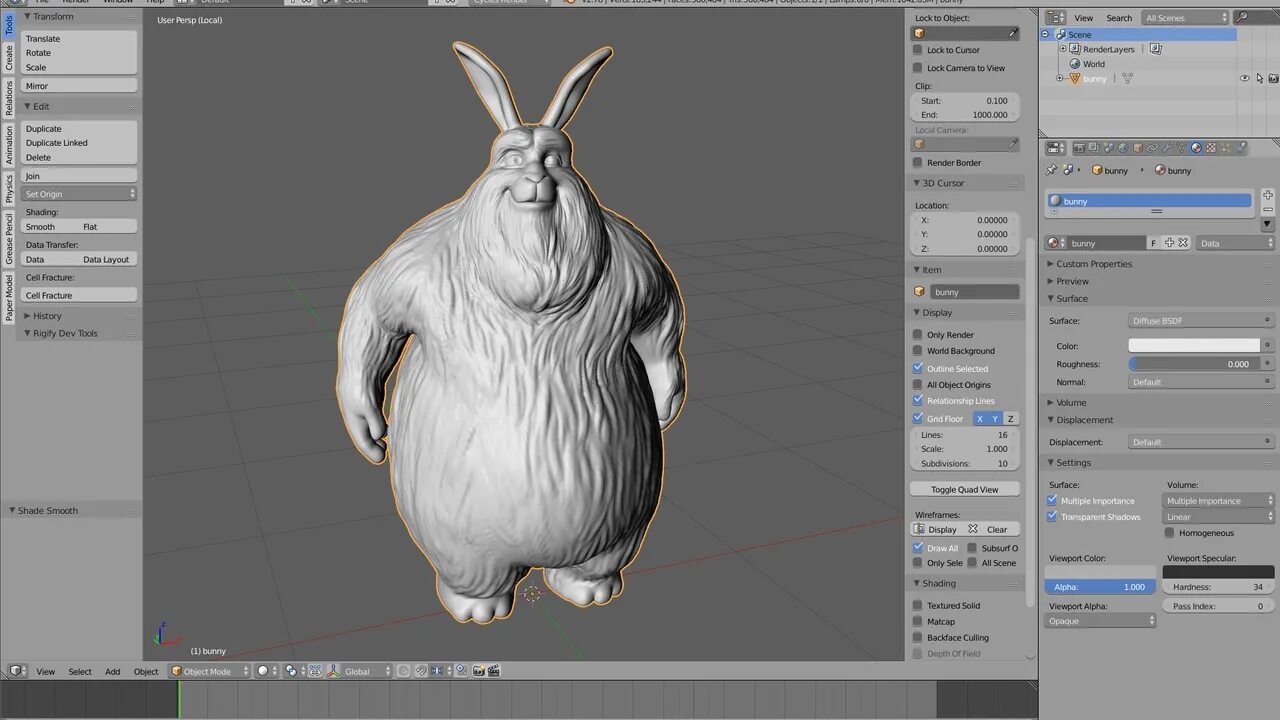Enable the Matcap shading checkbox

[x=918, y=622]
